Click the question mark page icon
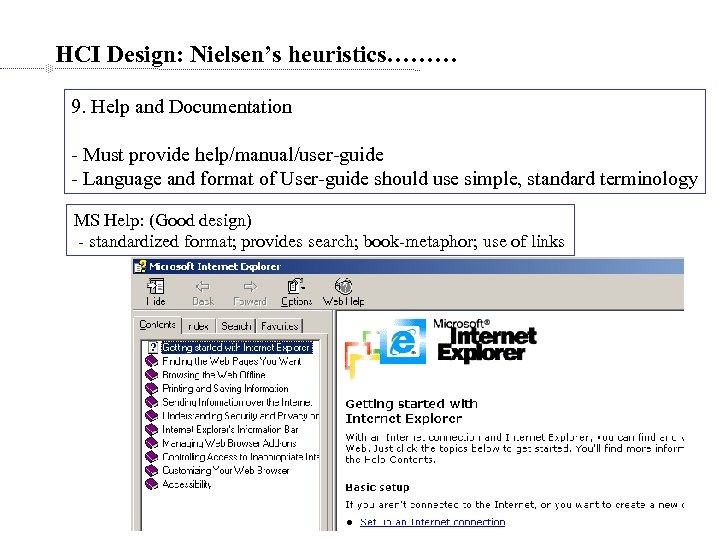Image resolution: width=720 pixels, height=540 pixels. click(x=153, y=348)
